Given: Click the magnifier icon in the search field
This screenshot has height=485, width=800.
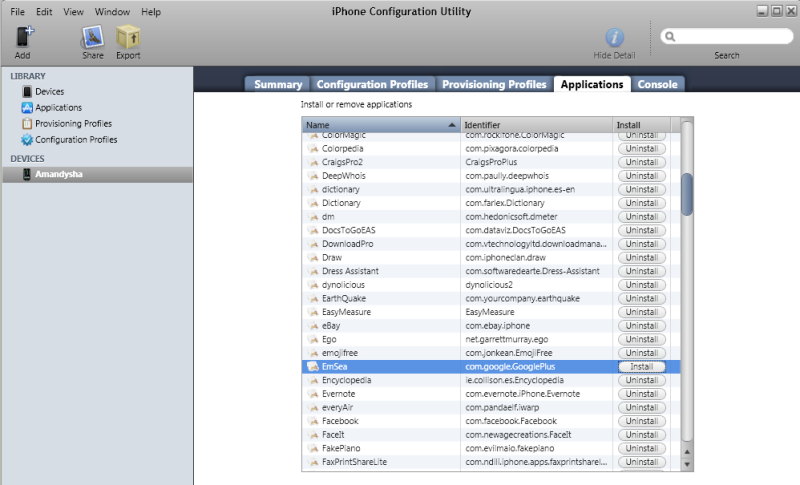Looking at the screenshot, I should coord(670,36).
